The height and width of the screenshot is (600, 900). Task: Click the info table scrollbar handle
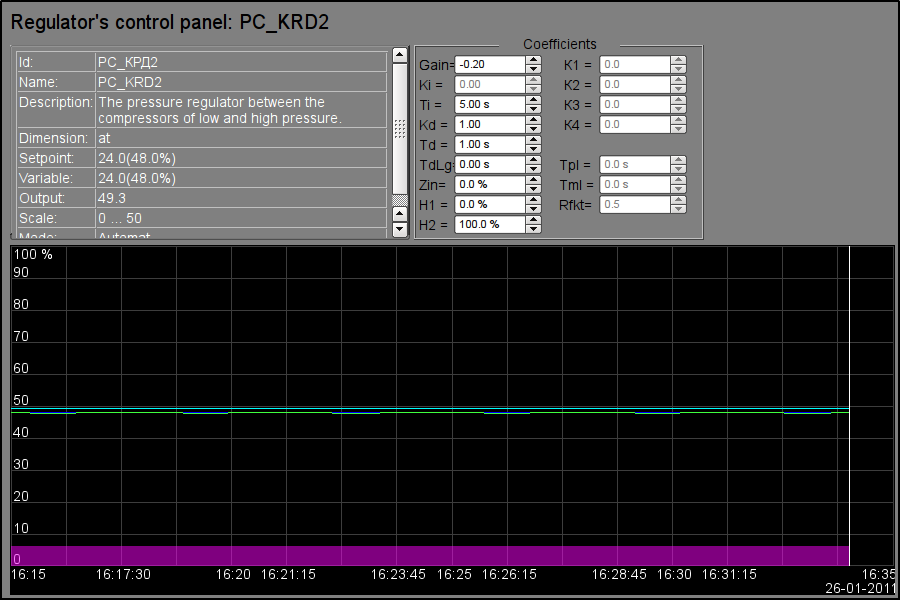[x=400, y=128]
